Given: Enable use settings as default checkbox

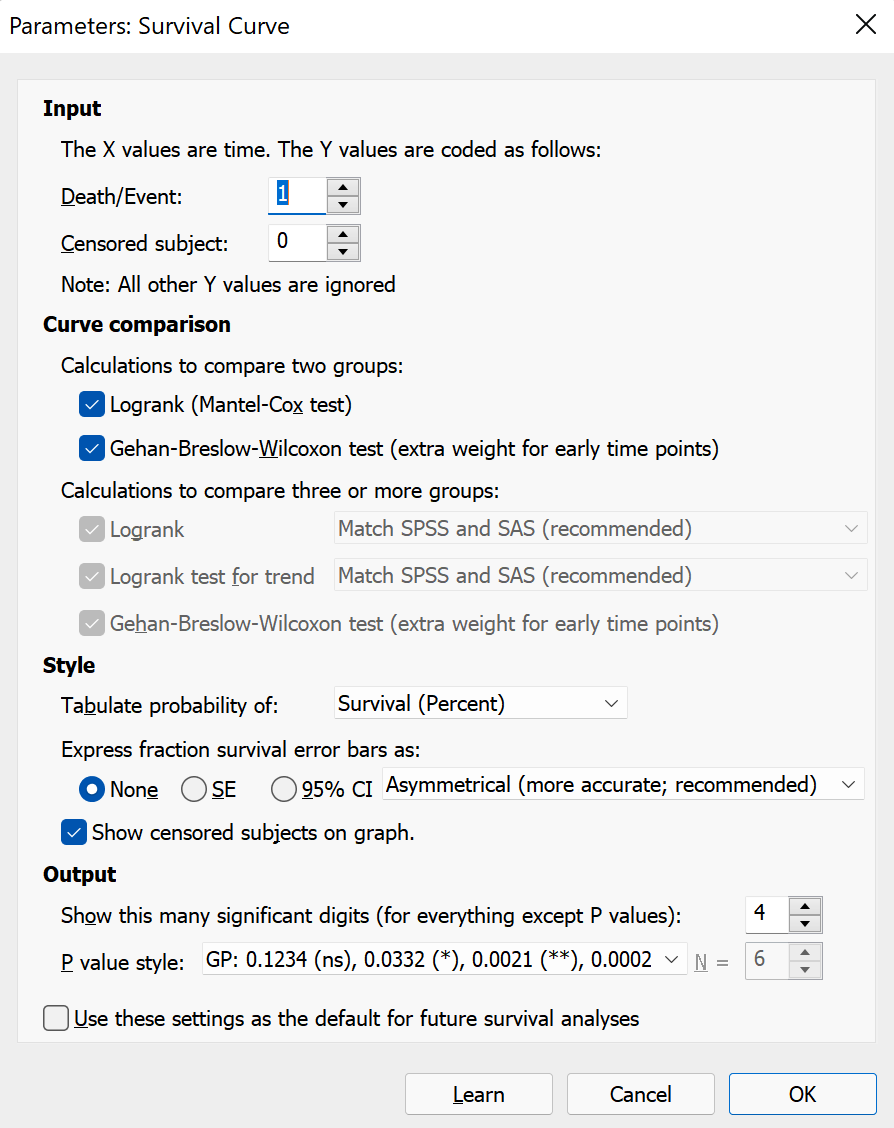Looking at the screenshot, I should [x=56, y=1019].
